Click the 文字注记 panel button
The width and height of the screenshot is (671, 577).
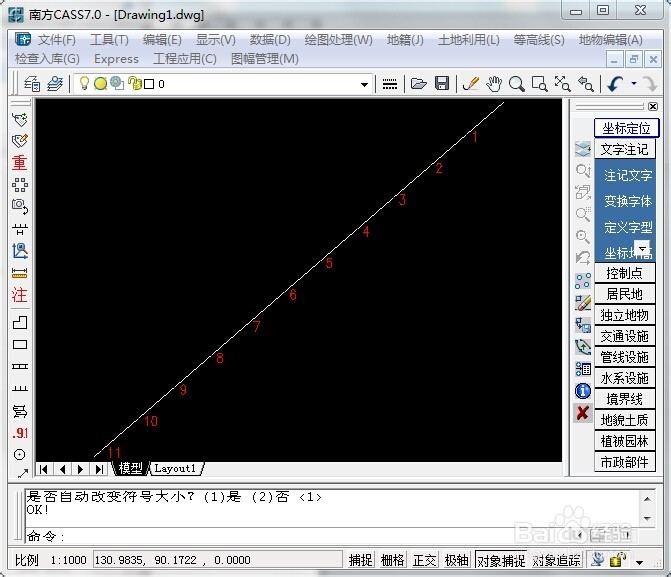[624, 149]
